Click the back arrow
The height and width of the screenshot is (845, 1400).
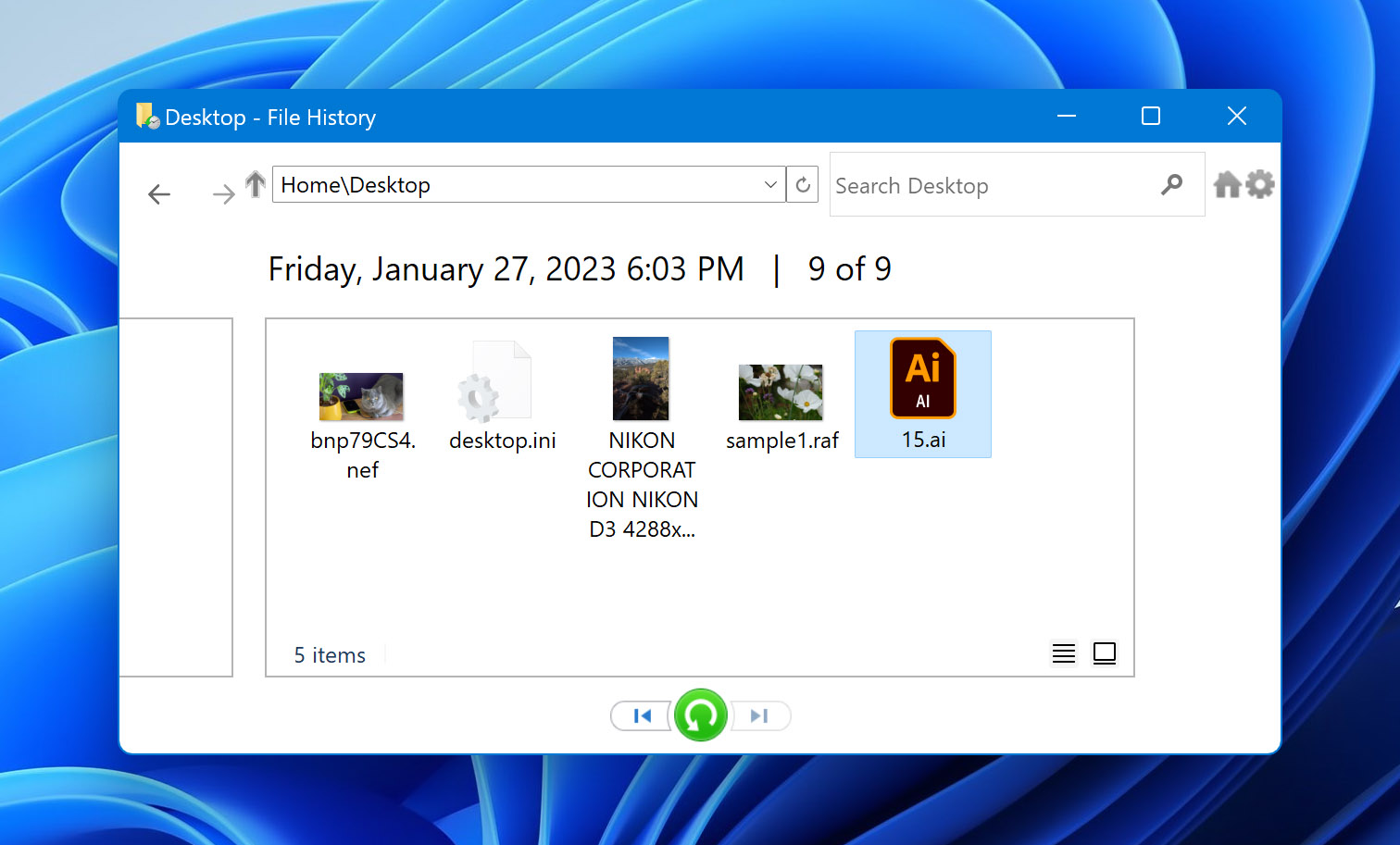click(x=159, y=193)
